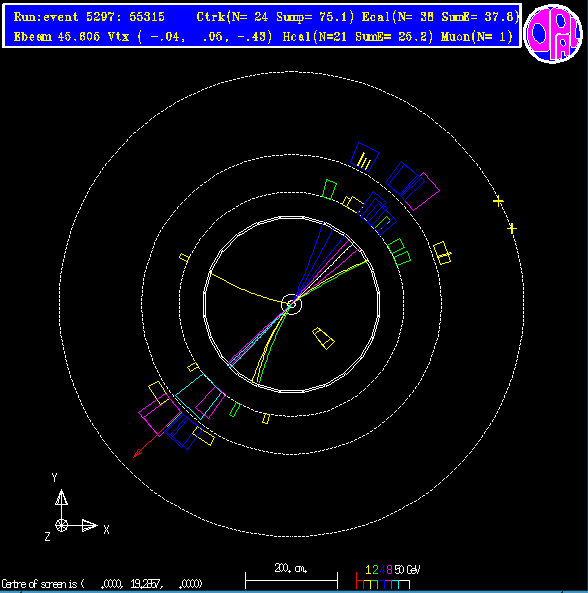Click the Centre of screen coordinates text
Screen dimensions: 588x593
[102, 584]
